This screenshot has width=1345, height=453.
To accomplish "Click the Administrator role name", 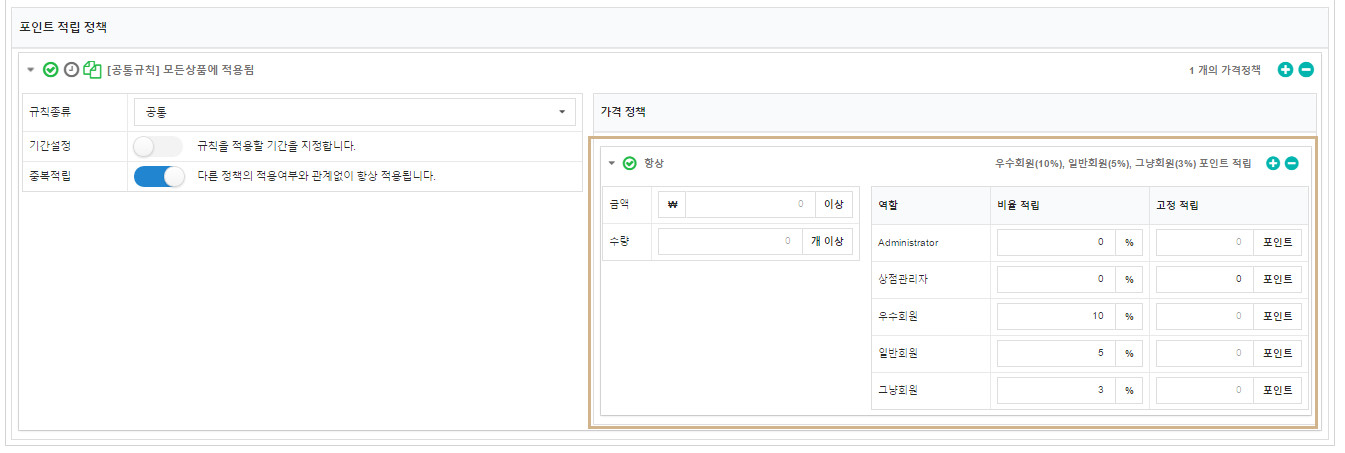I will point(908,242).
